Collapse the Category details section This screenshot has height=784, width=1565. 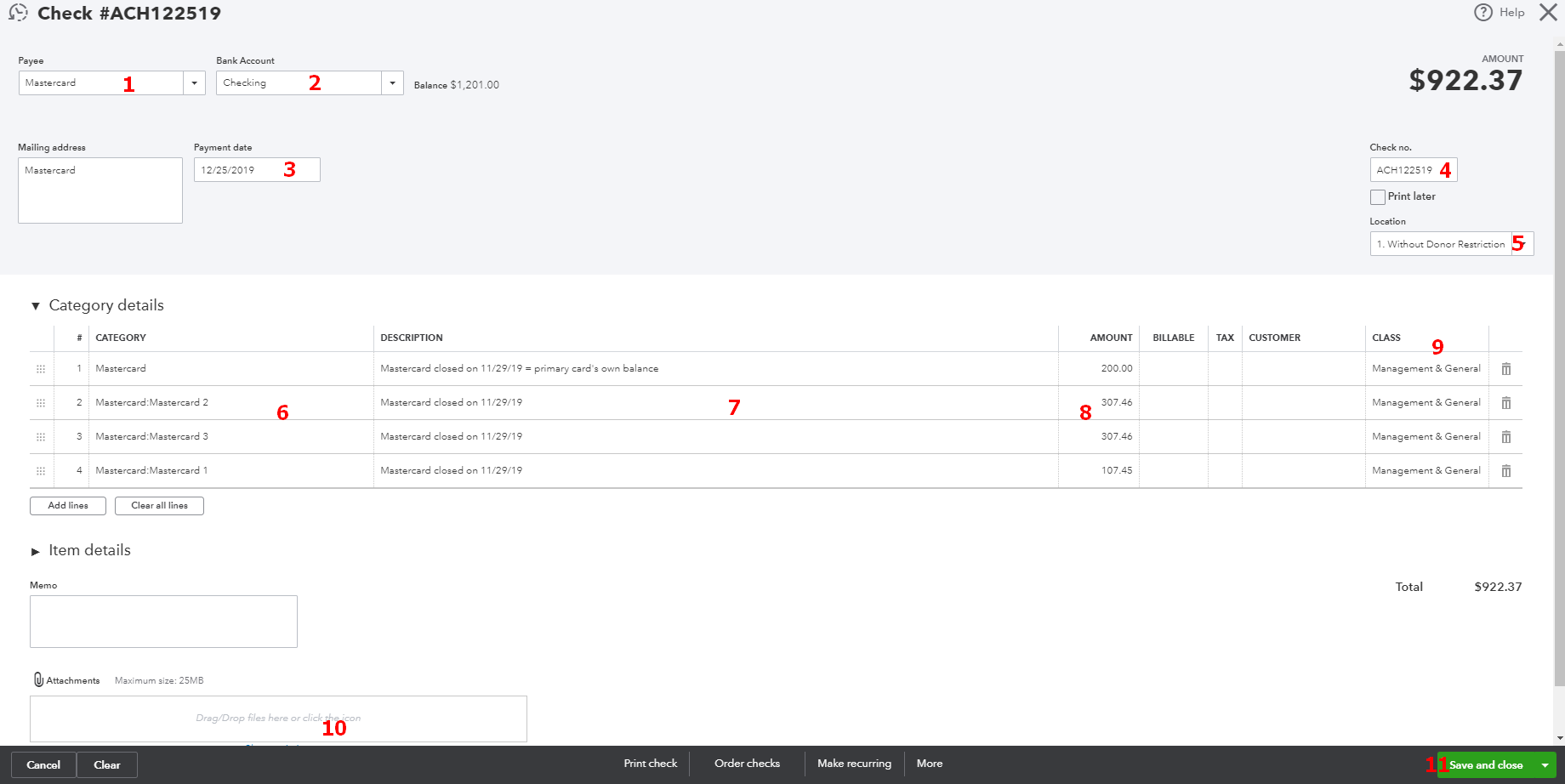[x=35, y=306]
